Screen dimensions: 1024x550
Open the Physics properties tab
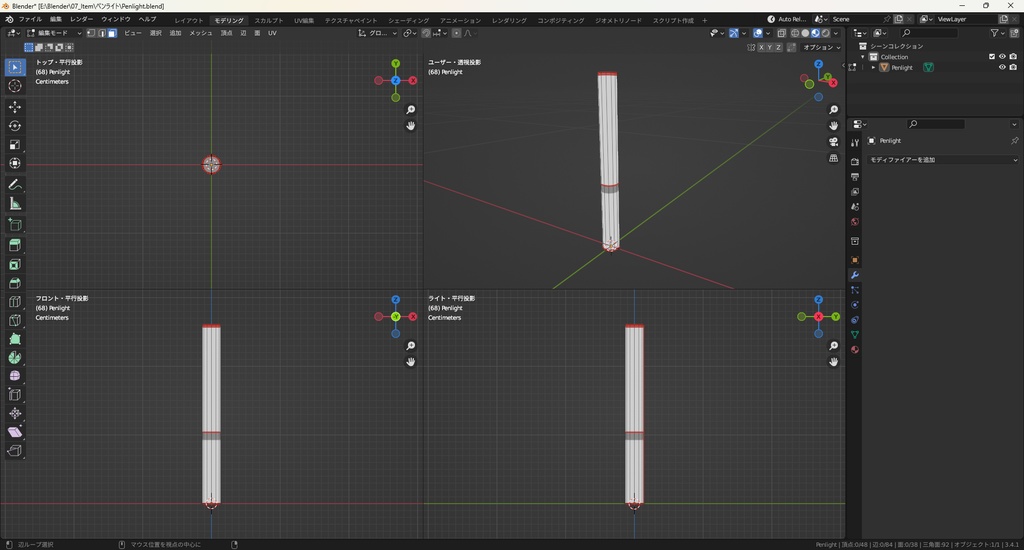[854, 304]
